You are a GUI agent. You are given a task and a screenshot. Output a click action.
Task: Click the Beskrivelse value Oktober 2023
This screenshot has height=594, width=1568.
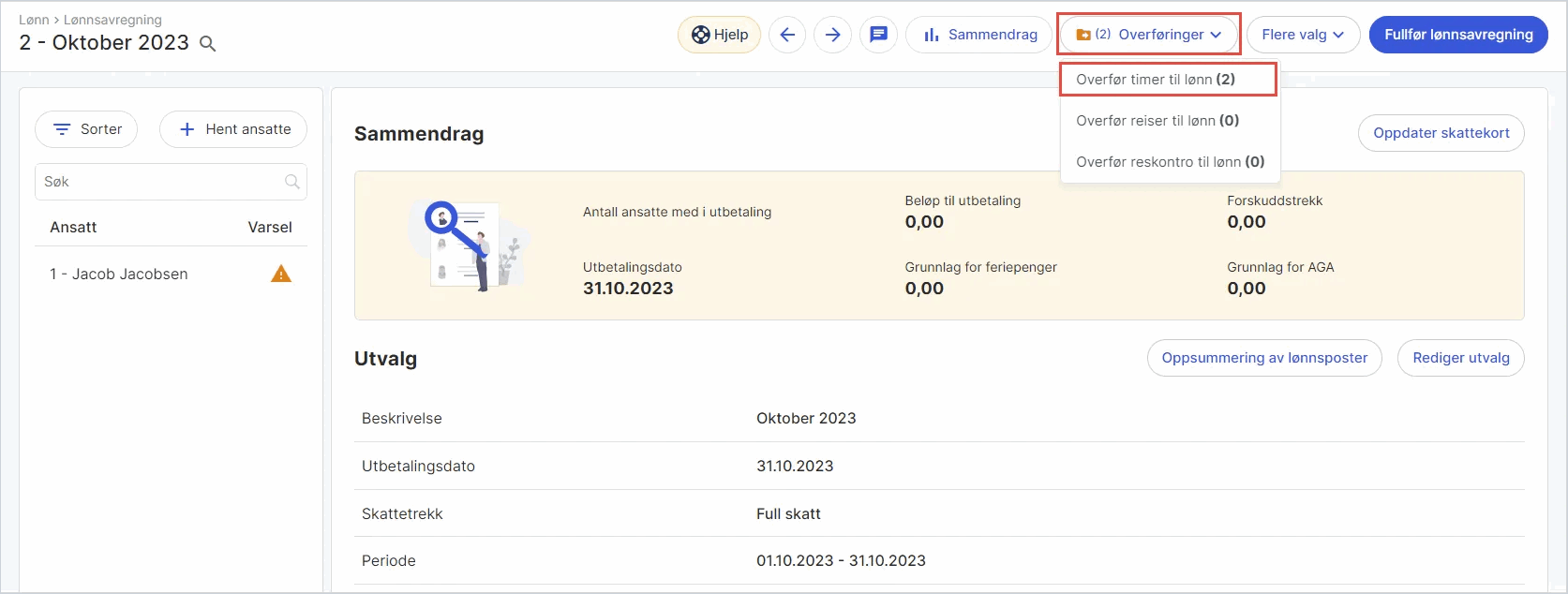(x=806, y=418)
